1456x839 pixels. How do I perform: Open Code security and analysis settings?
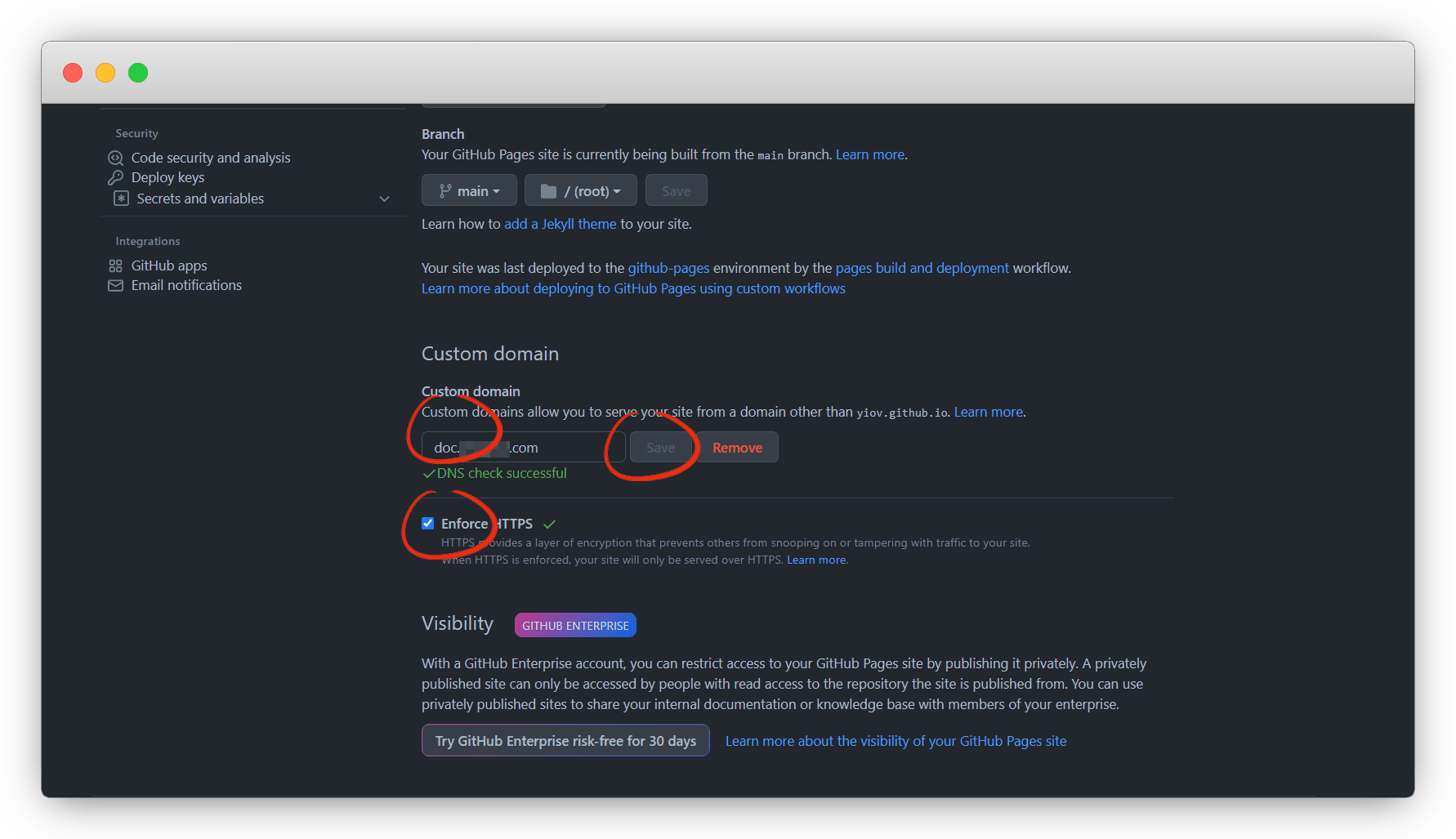210,158
